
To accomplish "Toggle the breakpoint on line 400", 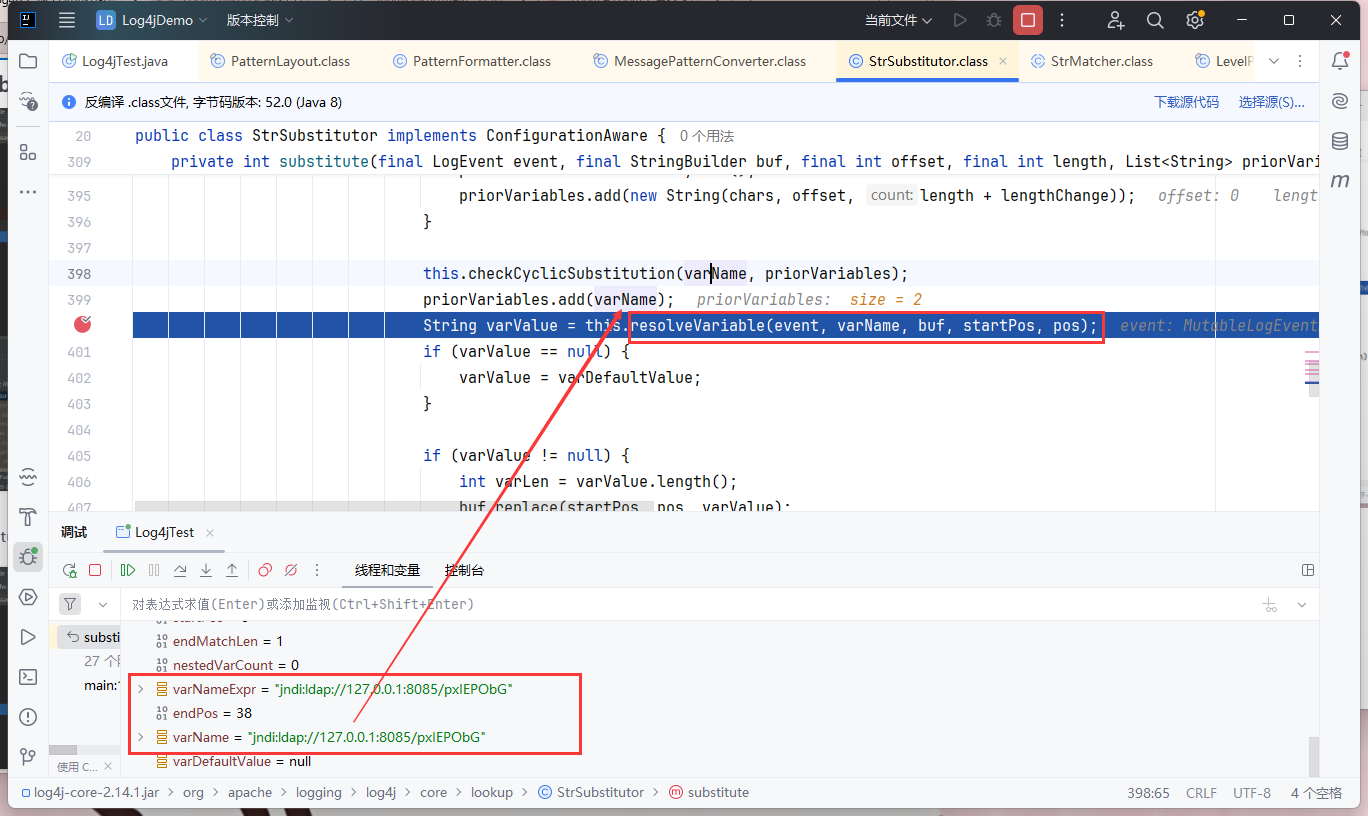I will [x=84, y=324].
